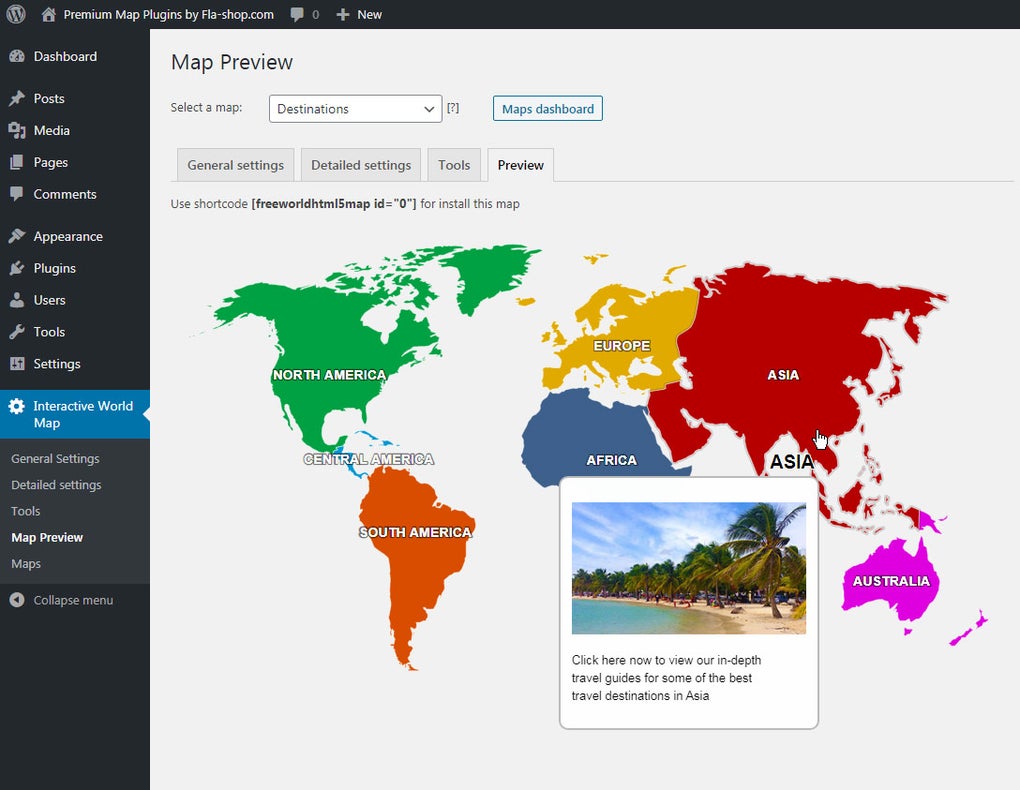Switch to the General settings tab
The height and width of the screenshot is (790, 1020).
pyautogui.click(x=235, y=165)
